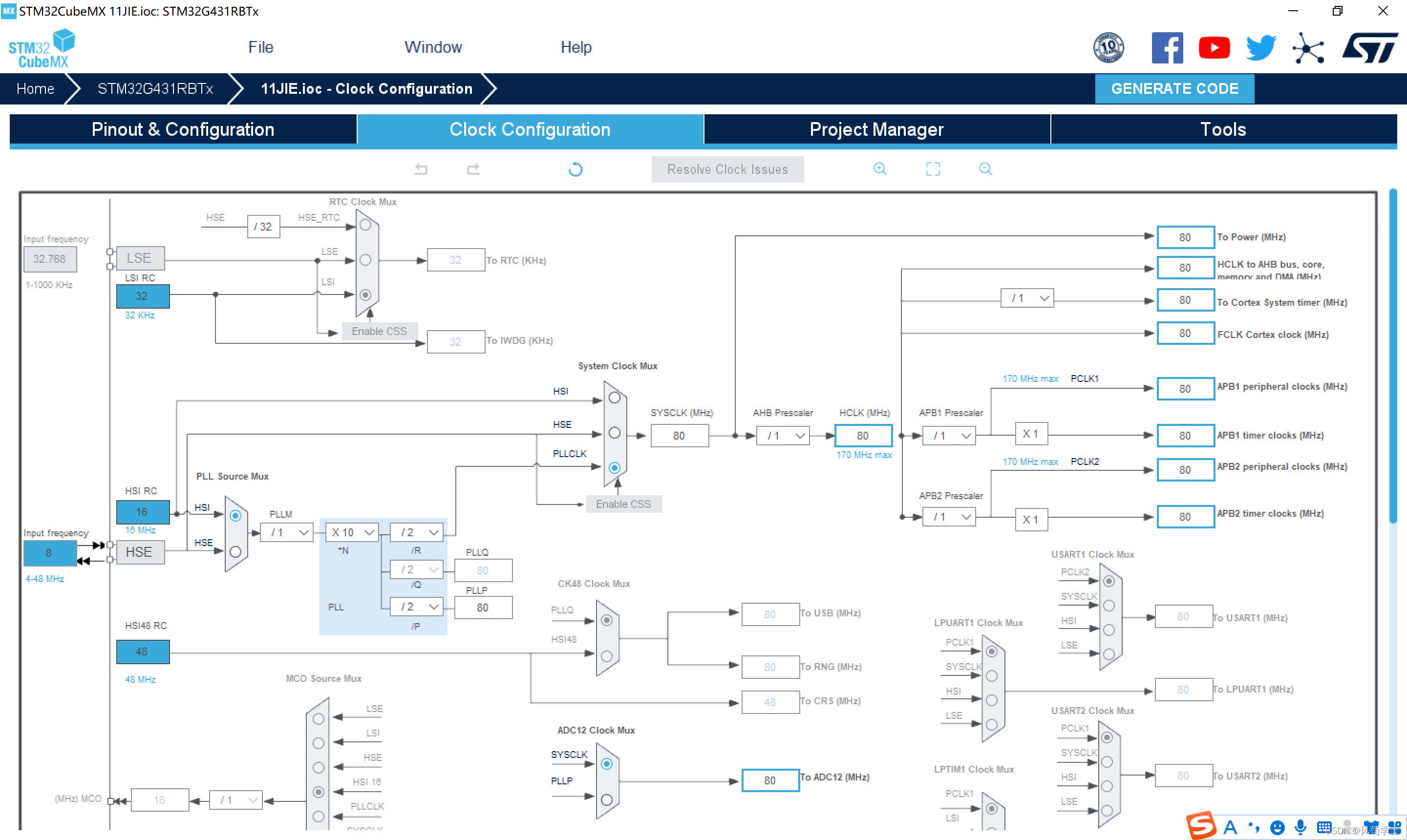The width and height of the screenshot is (1407, 840).
Task: Open the AHB Prescaler dropdown
Action: pos(783,436)
